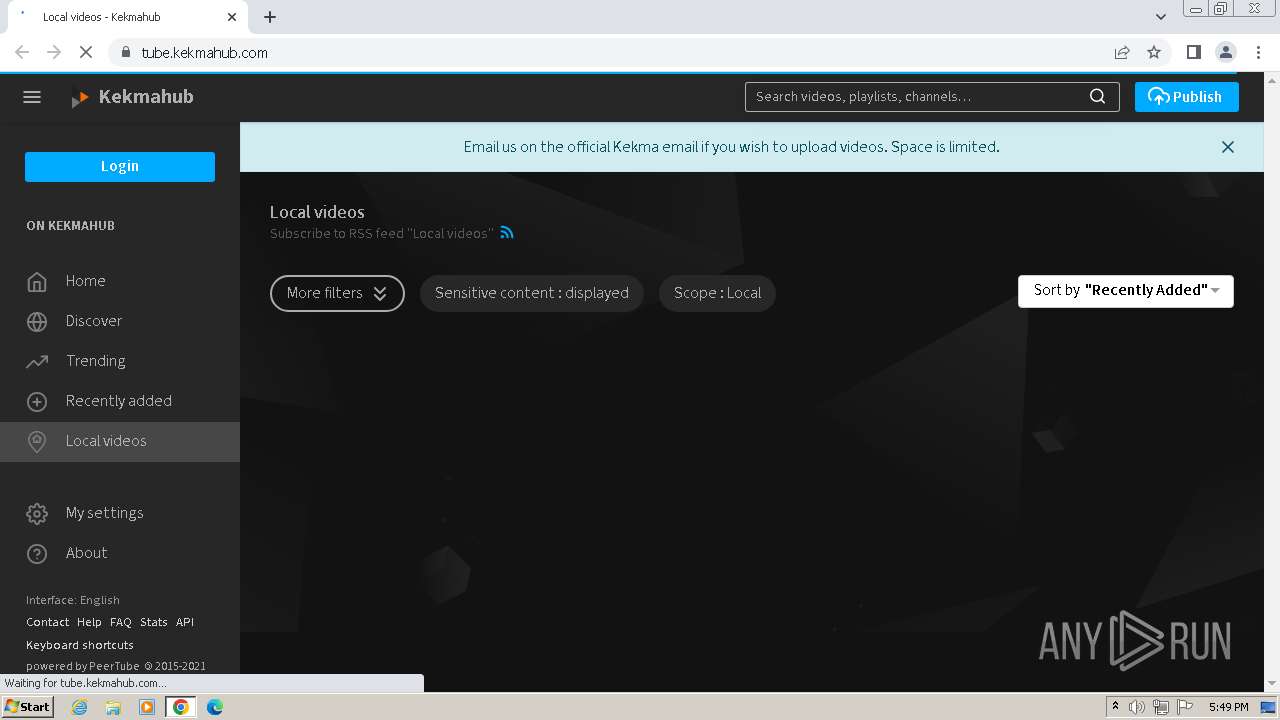Open the Chrome profile icon
The image size is (1280, 720).
[1226, 53]
